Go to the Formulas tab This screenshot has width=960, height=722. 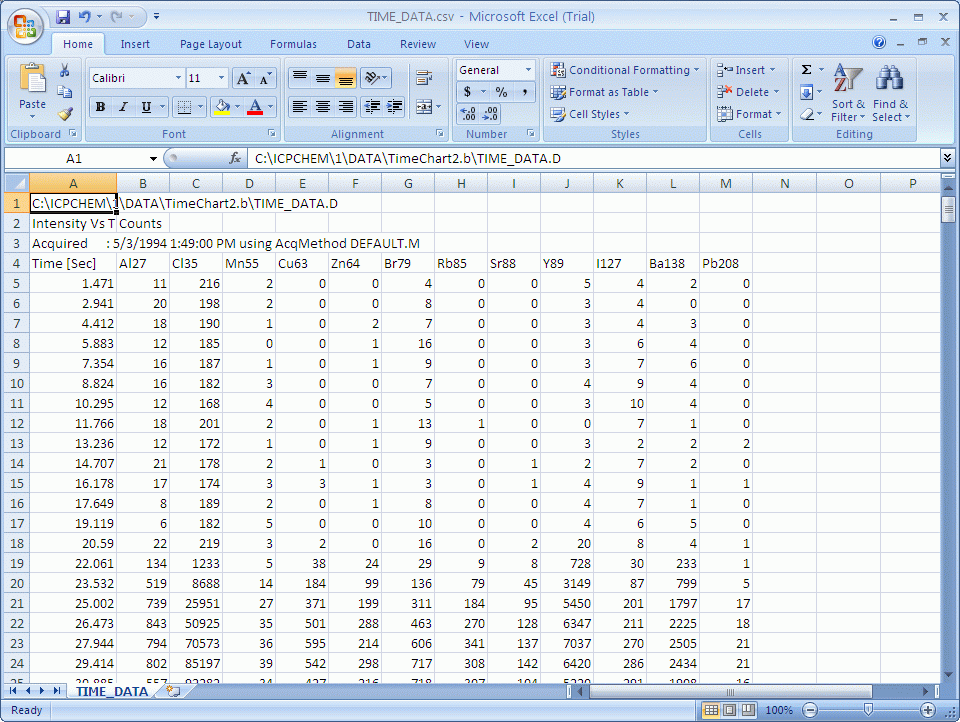pyautogui.click(x=293, y=44)
